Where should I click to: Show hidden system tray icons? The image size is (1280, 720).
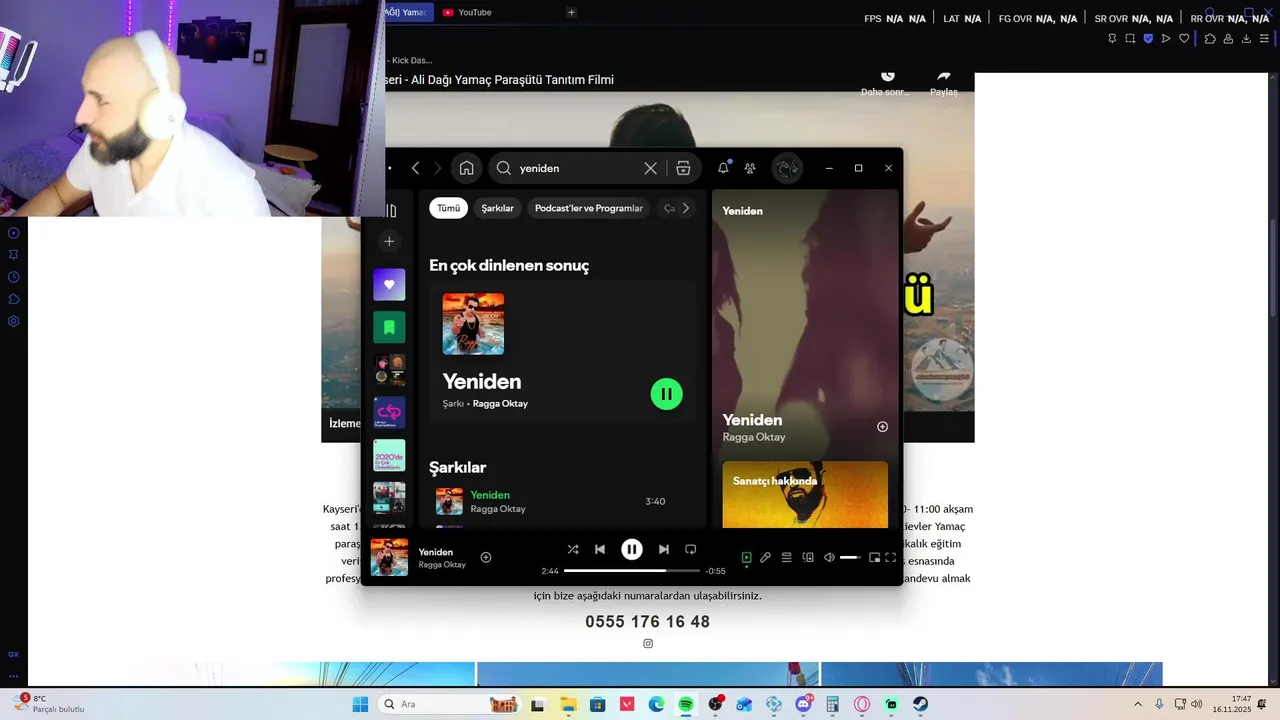click(1138, 704)
